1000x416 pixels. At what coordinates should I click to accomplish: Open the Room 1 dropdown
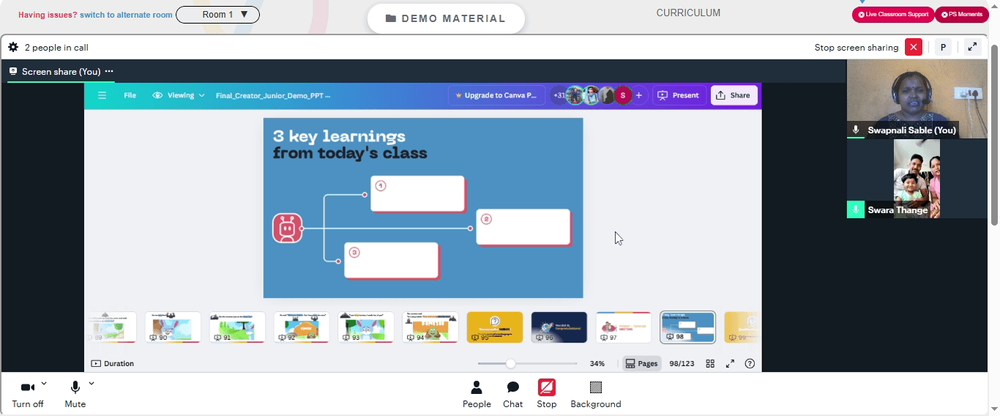(x=217, y=14)
